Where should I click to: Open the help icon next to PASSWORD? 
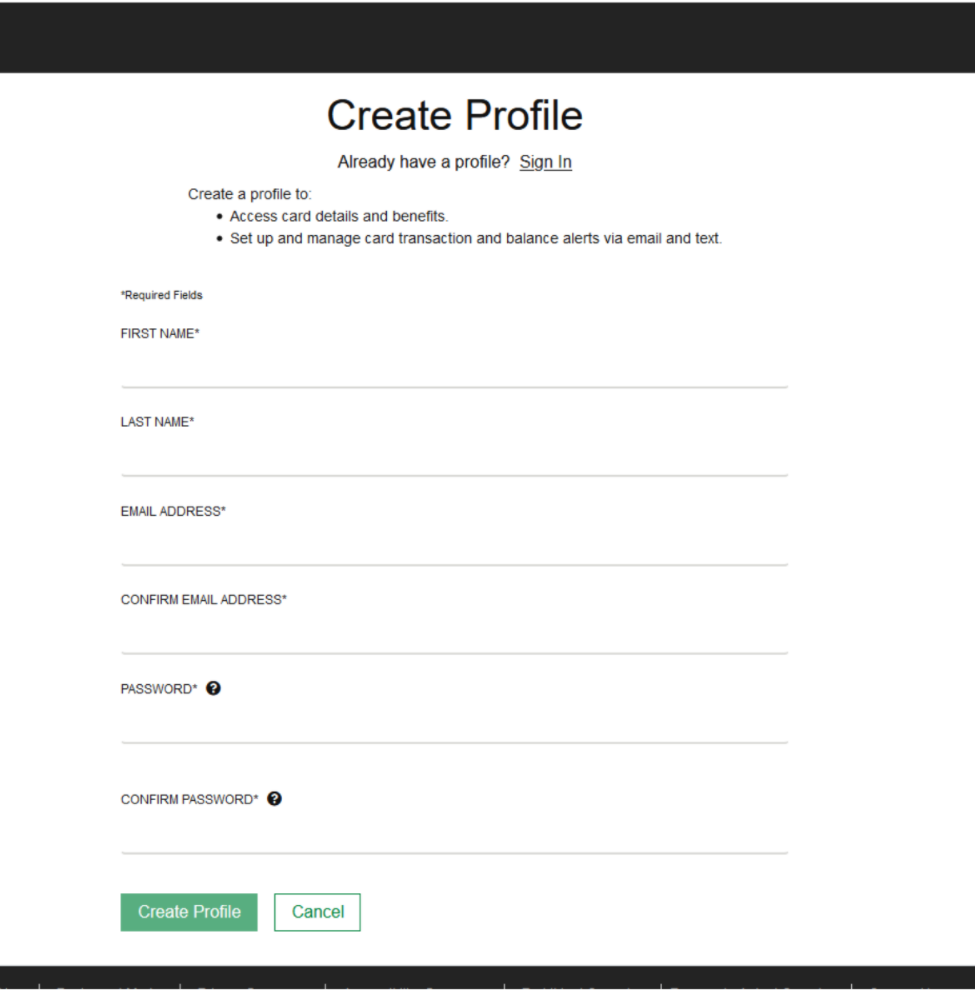[213, 688]
